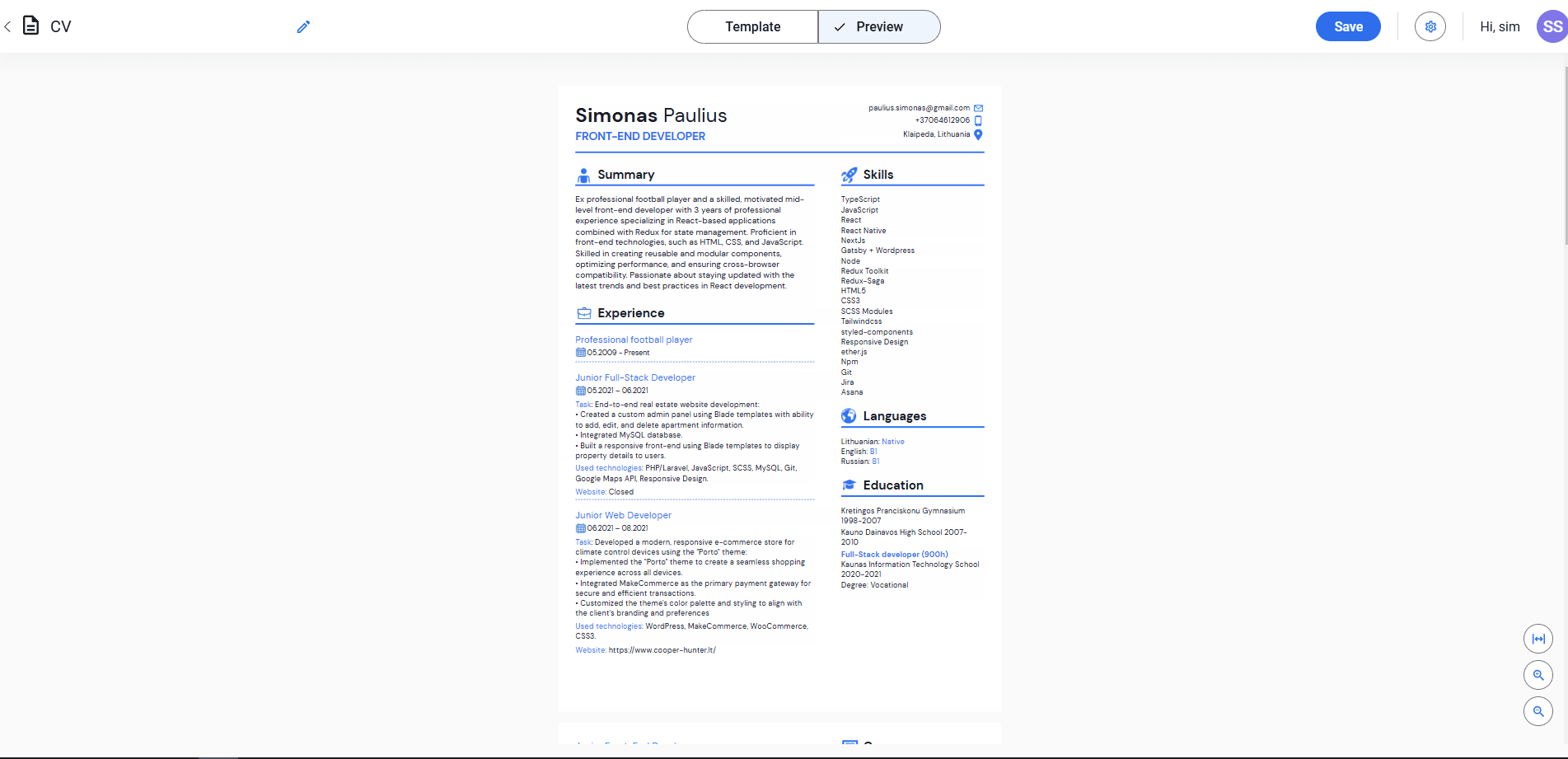Switch to the Template tab
Screen dimensions: 1568x759
click(x=752, y=27)
